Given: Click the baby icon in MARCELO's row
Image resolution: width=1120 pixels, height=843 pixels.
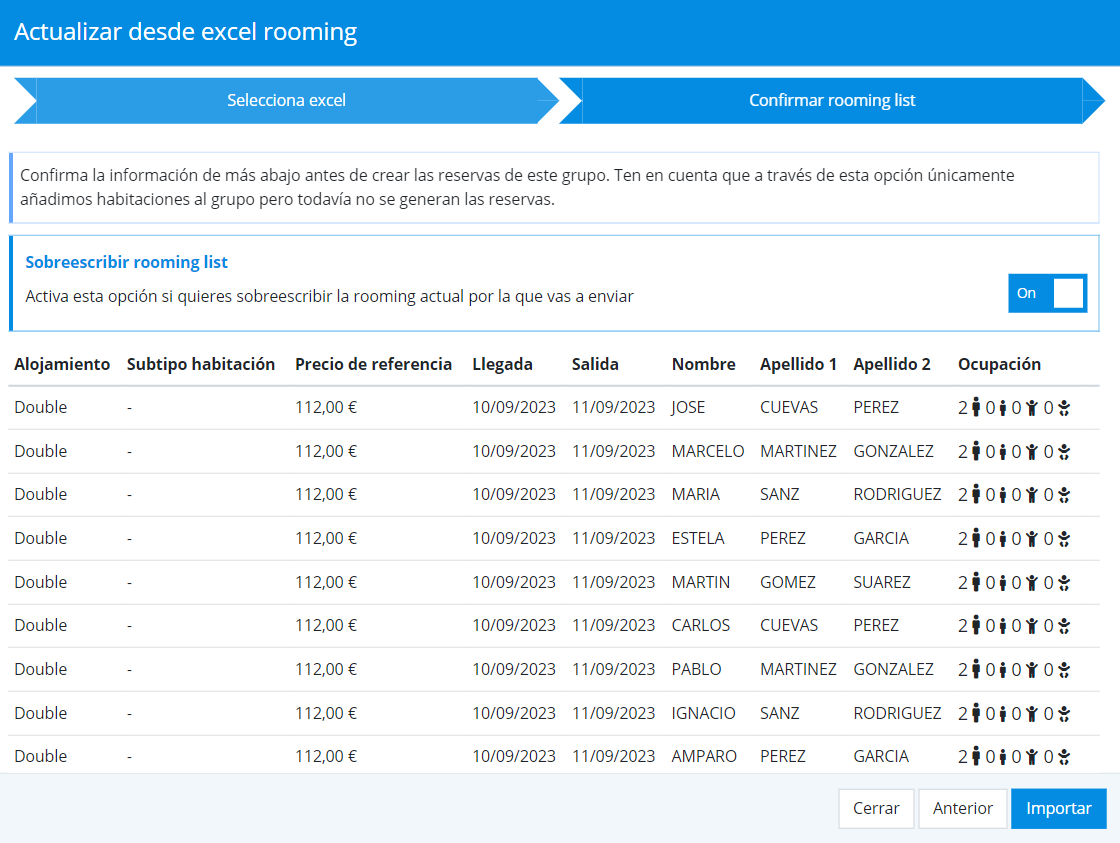Looking at the screenshot, I should pos(1064,452).
